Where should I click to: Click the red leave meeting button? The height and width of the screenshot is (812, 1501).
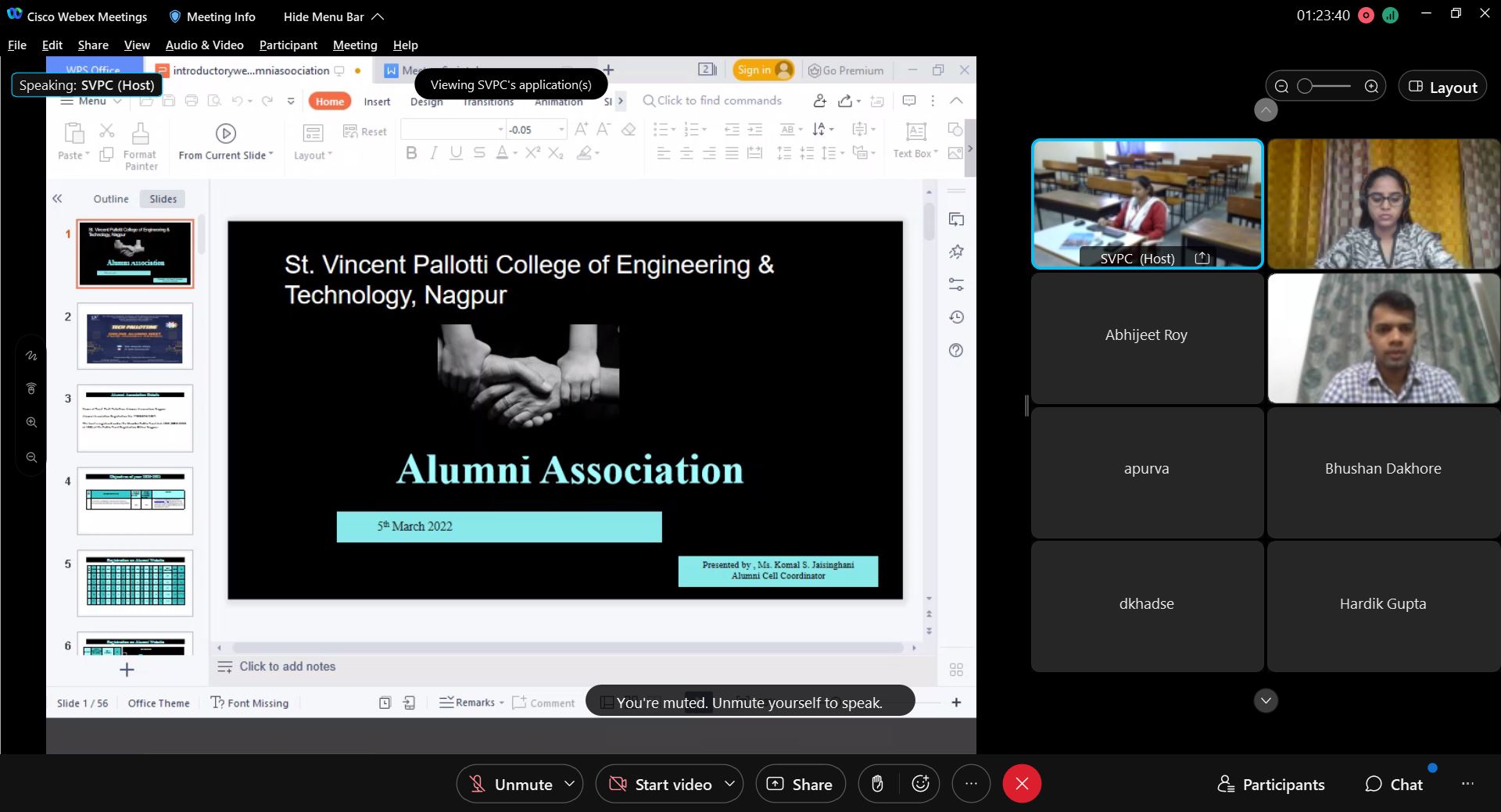click(x=1021, y=784)
